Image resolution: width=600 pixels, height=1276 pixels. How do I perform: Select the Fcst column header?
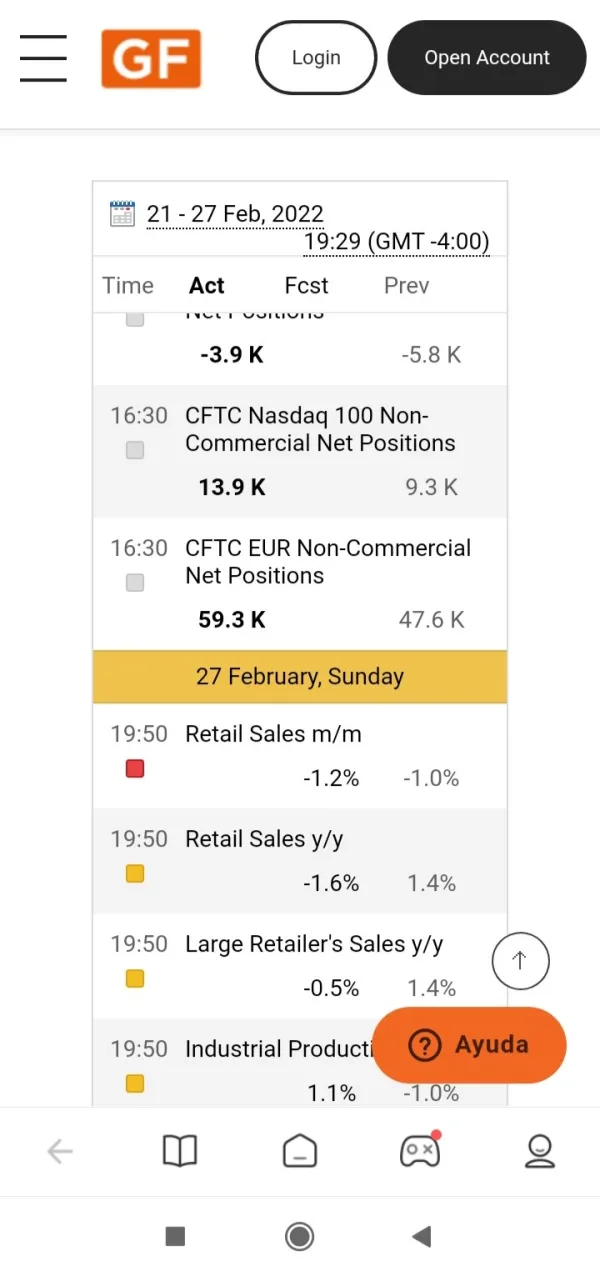pyautogui.click(x=306, y=285)
